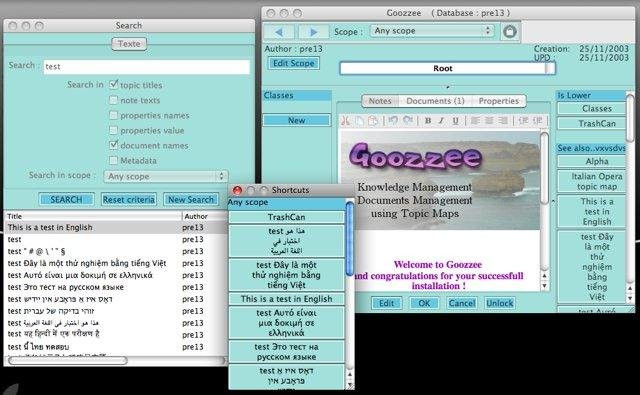640x395 pixels.
Task: Go forward with the right arrow button
Action: [313, 31]
